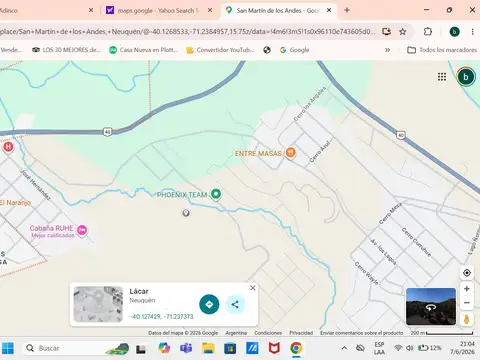Image resolution: width=480 pixels, height=360 pixels.
Task: Open the Chrome three-dot menu
Action: pos(472,32)
